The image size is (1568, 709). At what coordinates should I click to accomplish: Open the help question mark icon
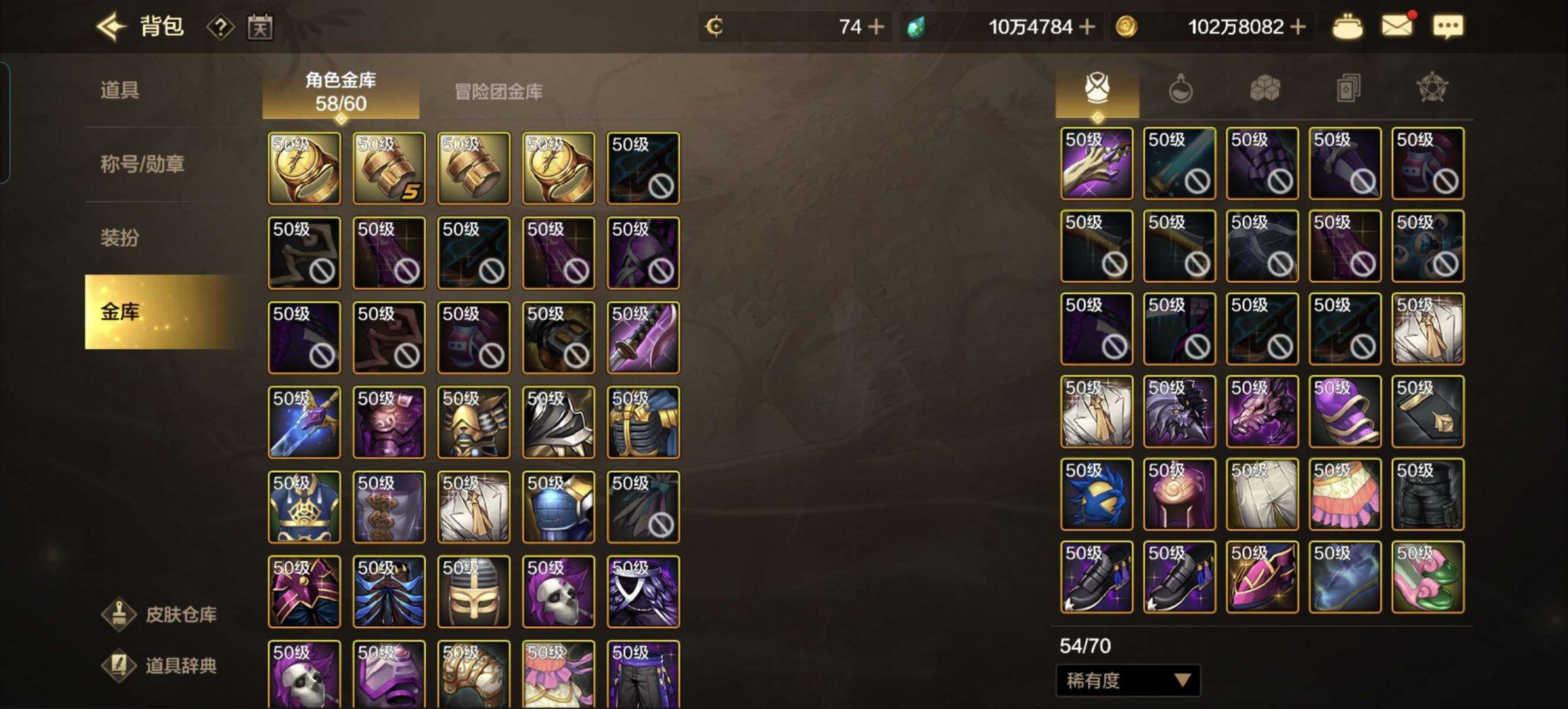221,28
